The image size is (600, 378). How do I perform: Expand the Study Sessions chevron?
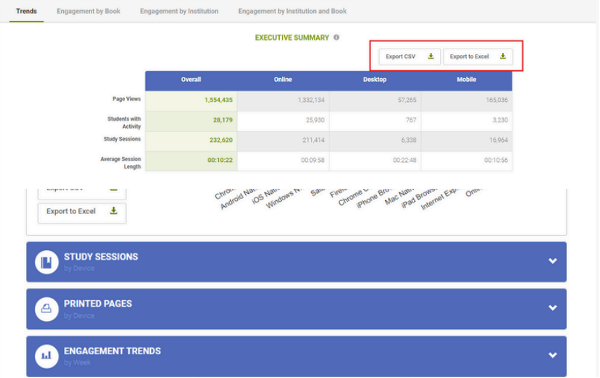click(553, 261)
